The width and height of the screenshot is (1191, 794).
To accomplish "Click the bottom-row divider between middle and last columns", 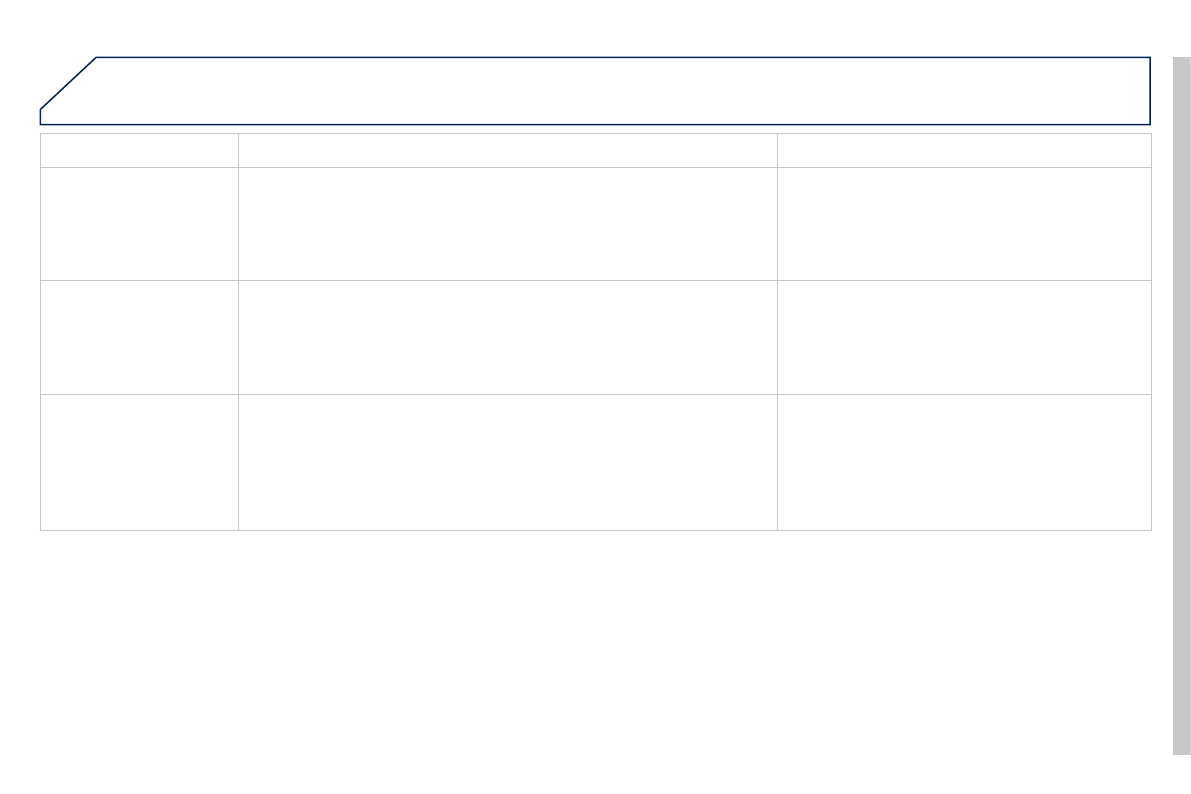I will (777, 462).
